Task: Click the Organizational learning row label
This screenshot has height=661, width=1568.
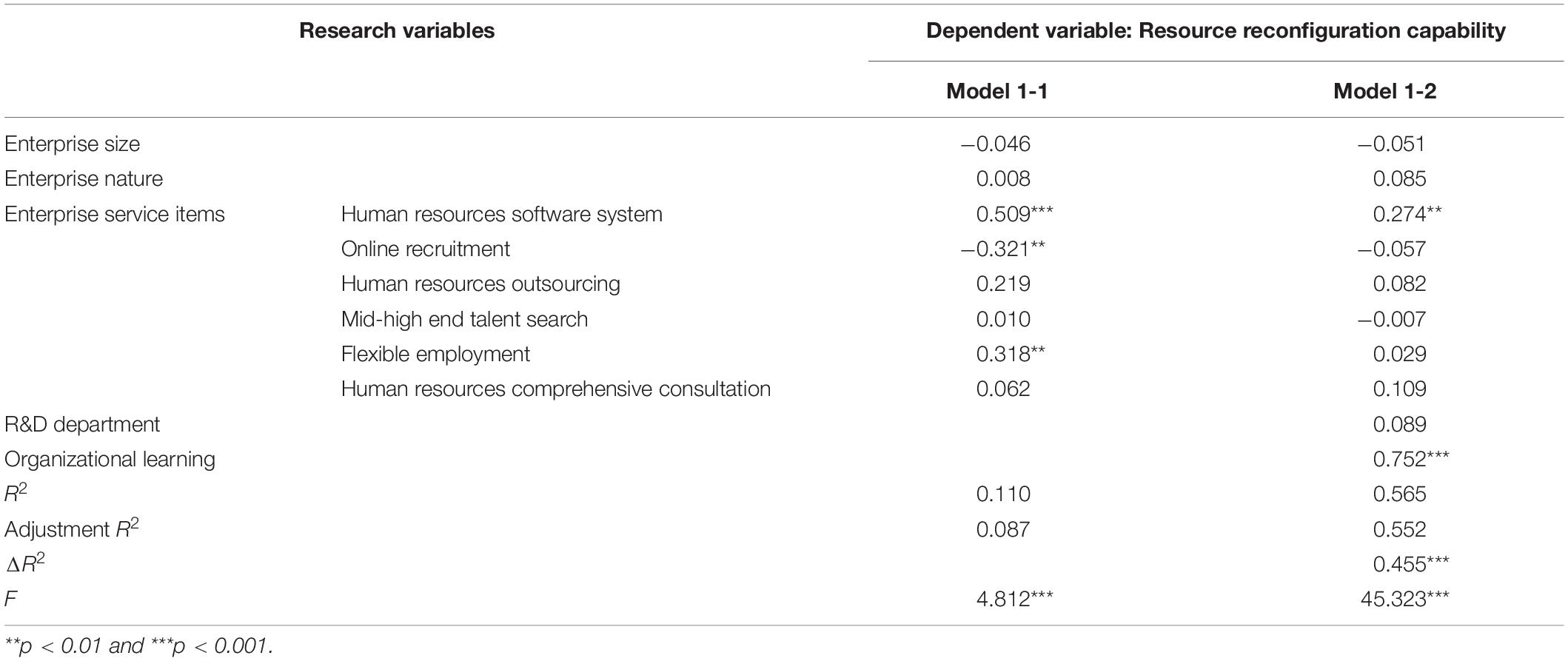Action: click(110, 459)
